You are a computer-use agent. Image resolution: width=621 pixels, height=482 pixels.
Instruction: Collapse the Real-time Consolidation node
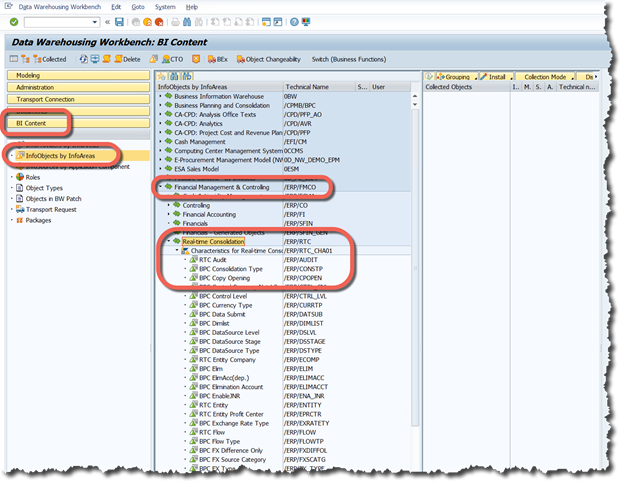pyautogui.click(x=168, y=240)
